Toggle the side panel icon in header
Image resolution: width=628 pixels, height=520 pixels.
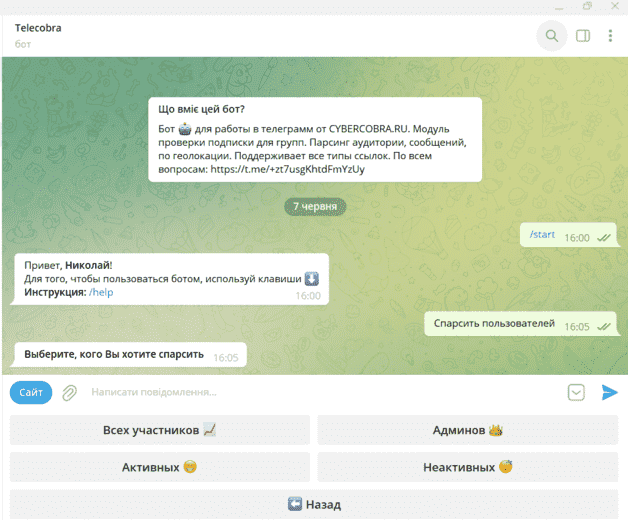click(583, 36)
